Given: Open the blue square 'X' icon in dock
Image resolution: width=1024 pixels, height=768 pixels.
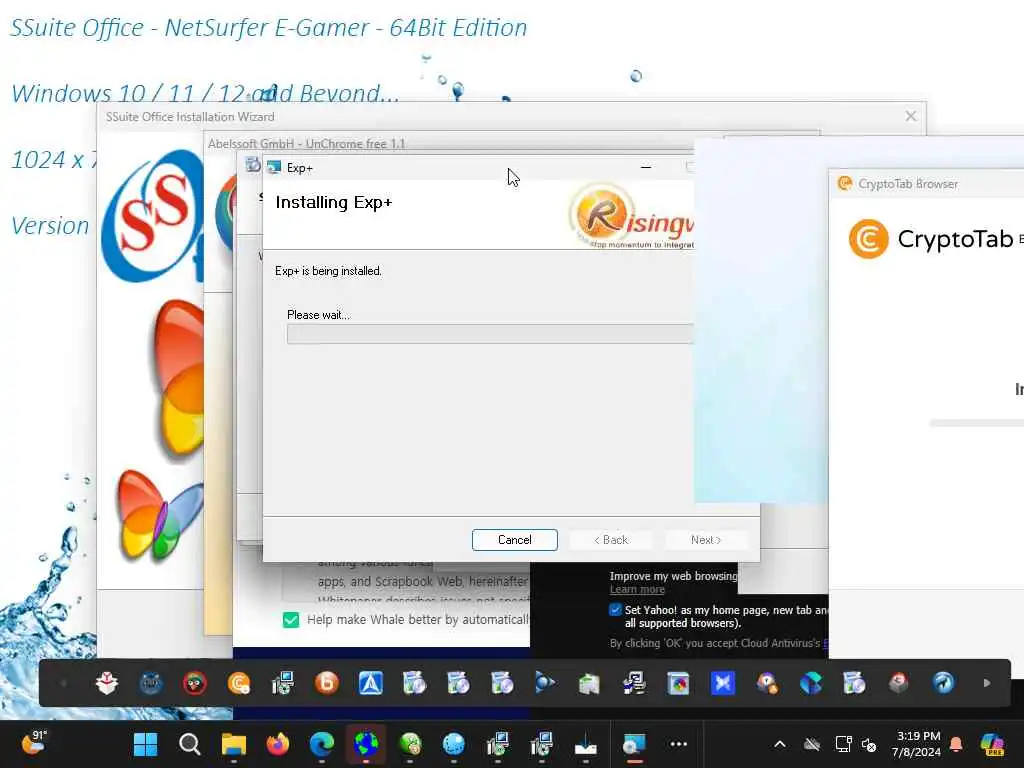Looking at the screenshot, I should click(723, 683).
